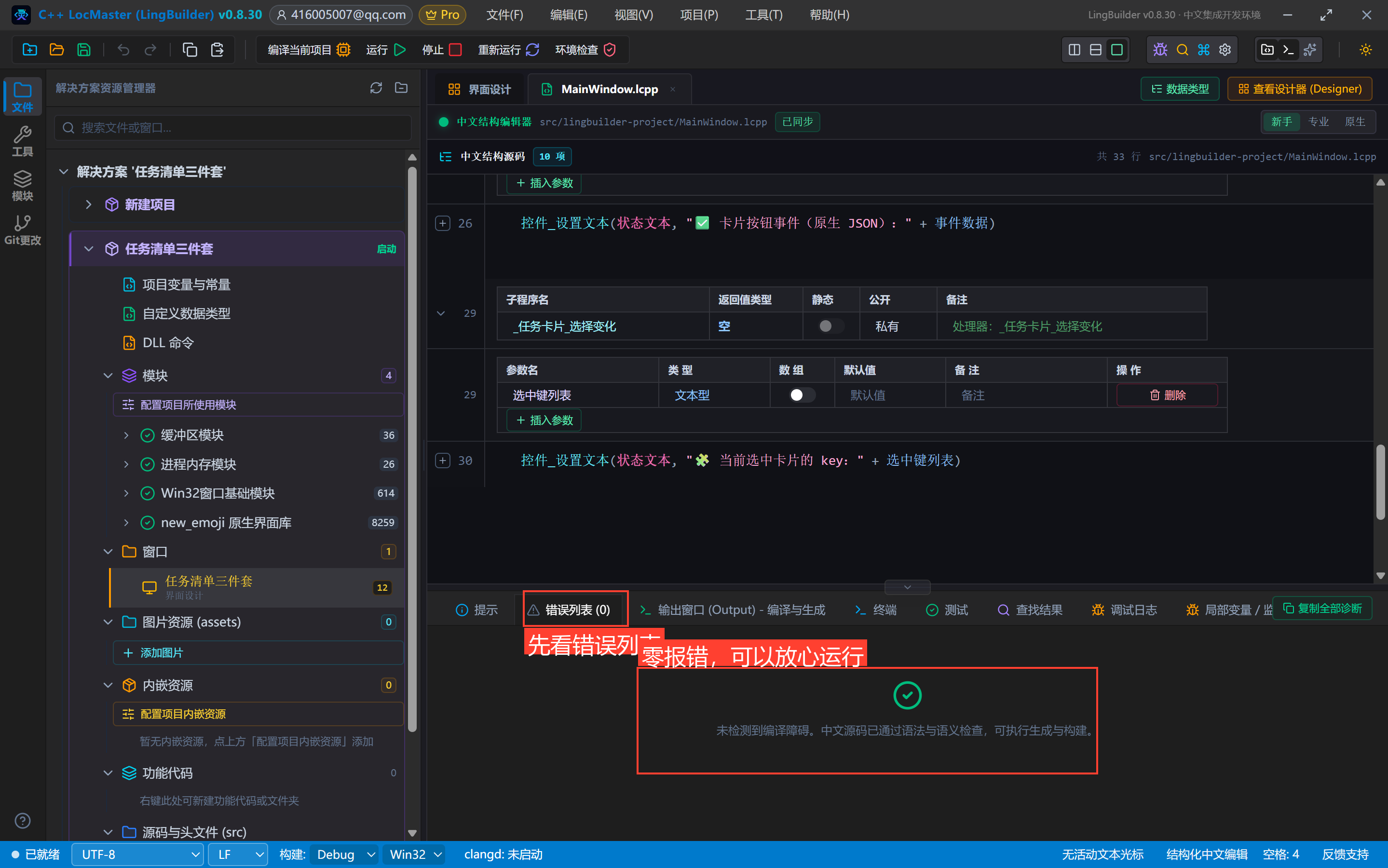The image size is (1388, 868).
Task: Expand the 缓冲区模块 item
Action: click(x=126, y=435)
